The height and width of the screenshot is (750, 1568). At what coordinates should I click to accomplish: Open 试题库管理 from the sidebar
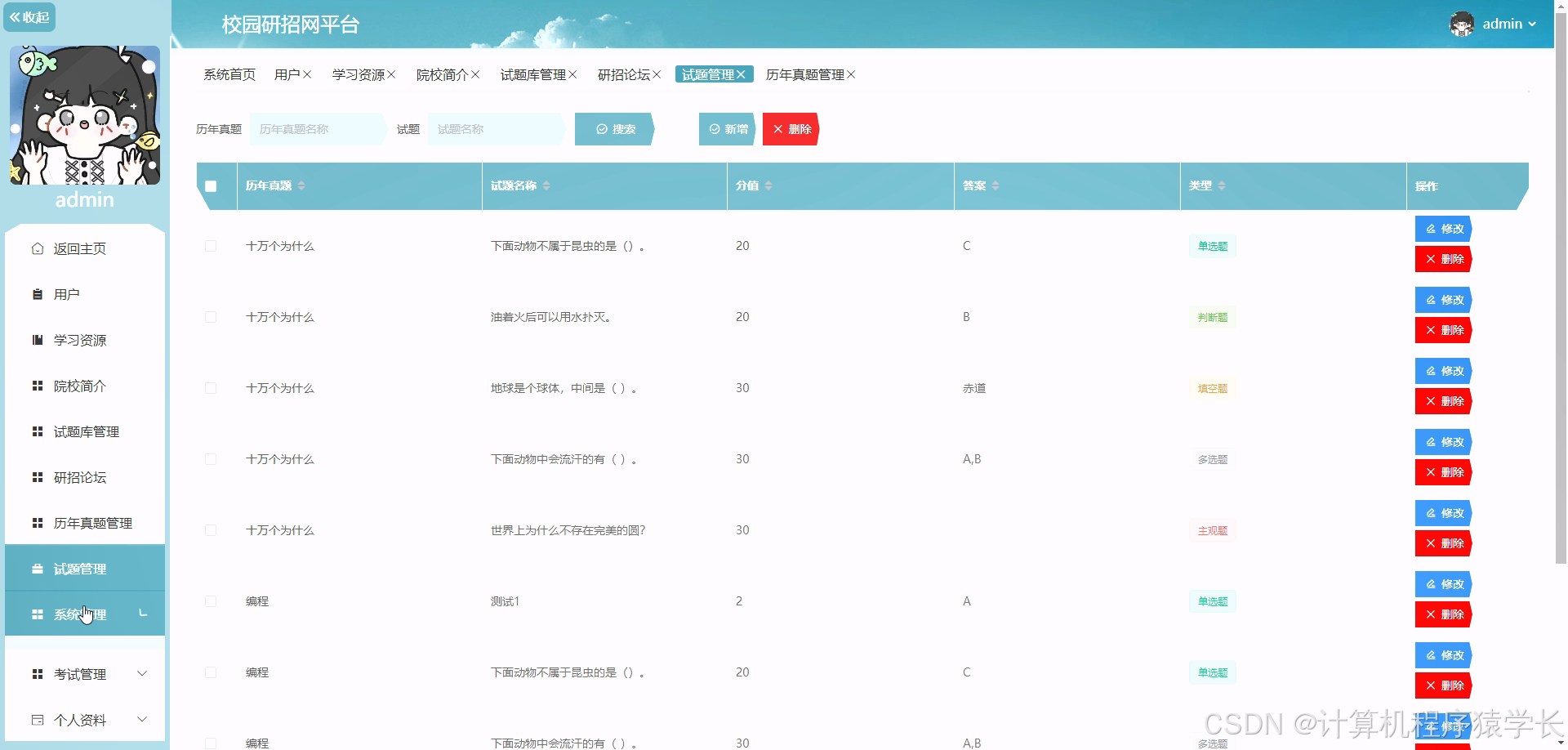(x=86, y=431)
